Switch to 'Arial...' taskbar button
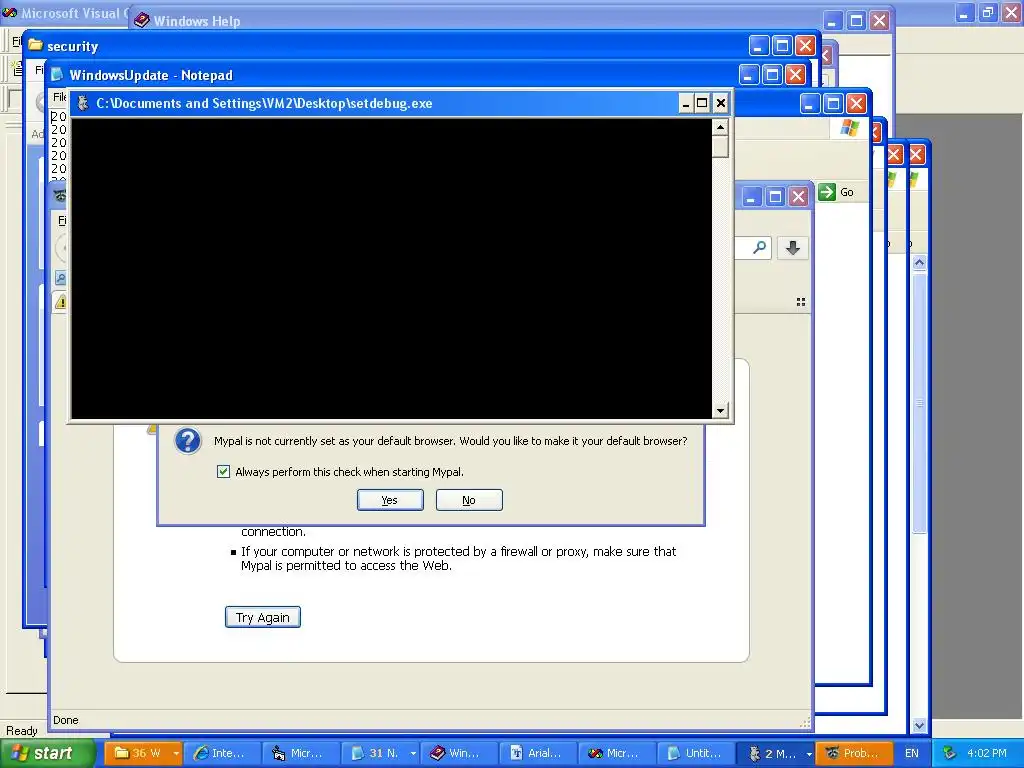This screenshot has height=768, width=1024. [x=538, y=753]
